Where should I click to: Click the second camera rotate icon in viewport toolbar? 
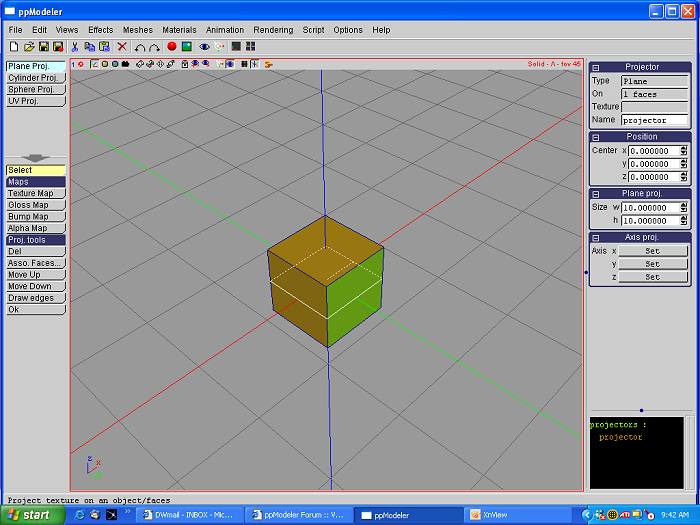pos(150,64)
